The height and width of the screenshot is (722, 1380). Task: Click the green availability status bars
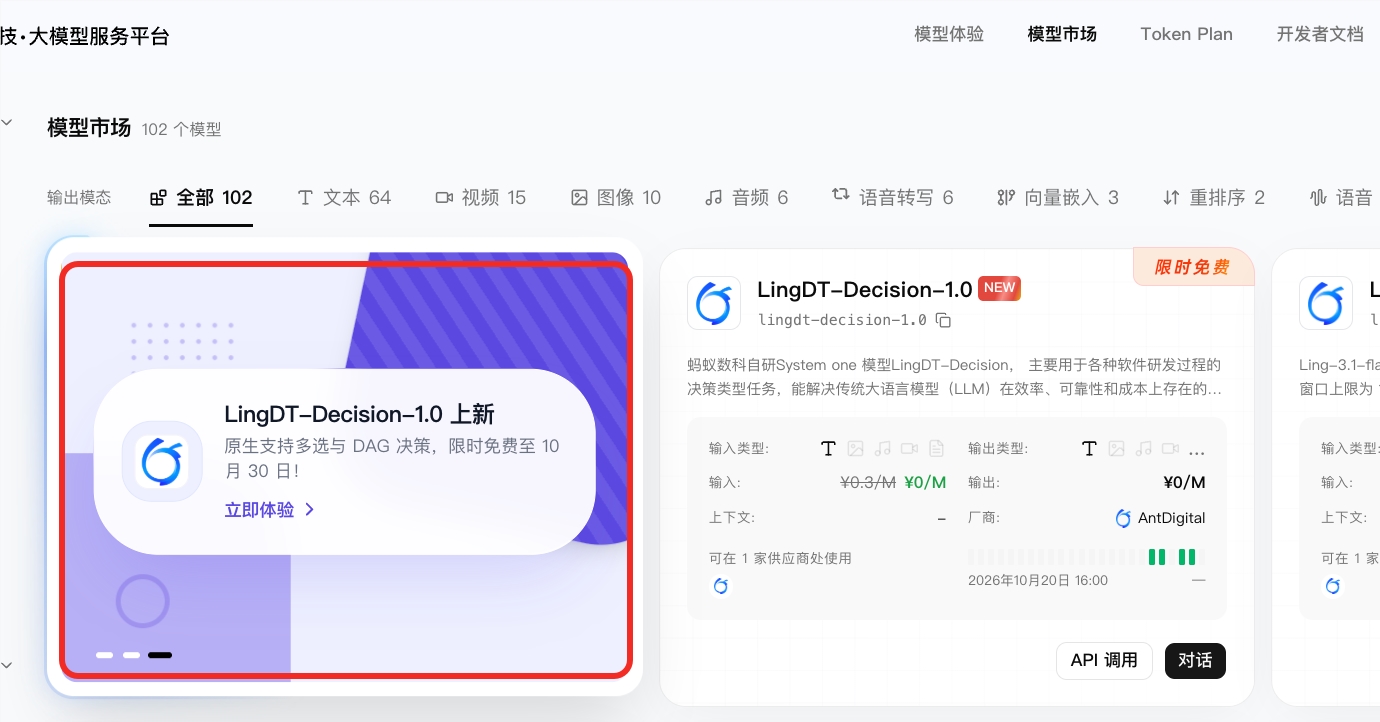pos(1172,557)
